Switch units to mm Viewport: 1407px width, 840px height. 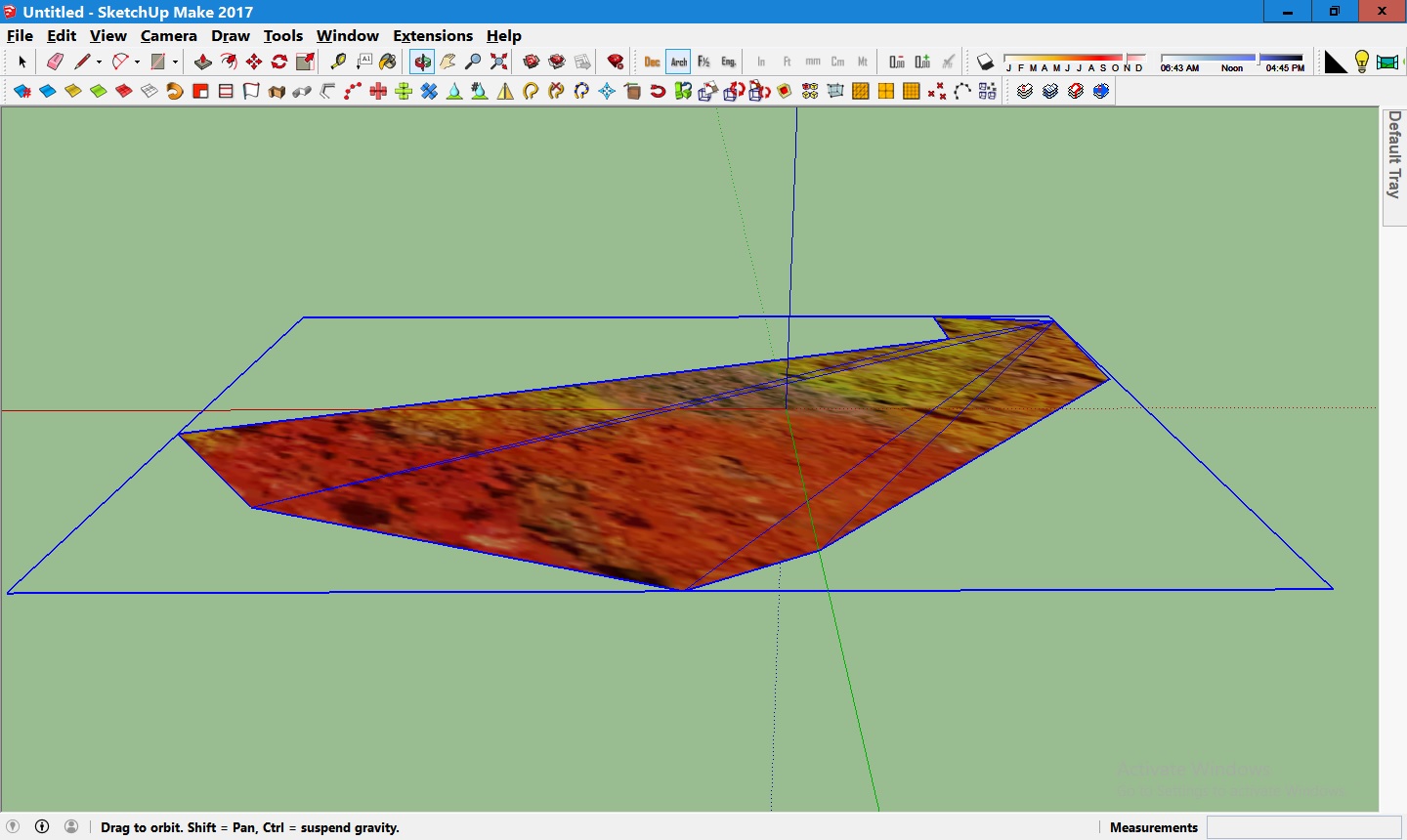[812, 62]
